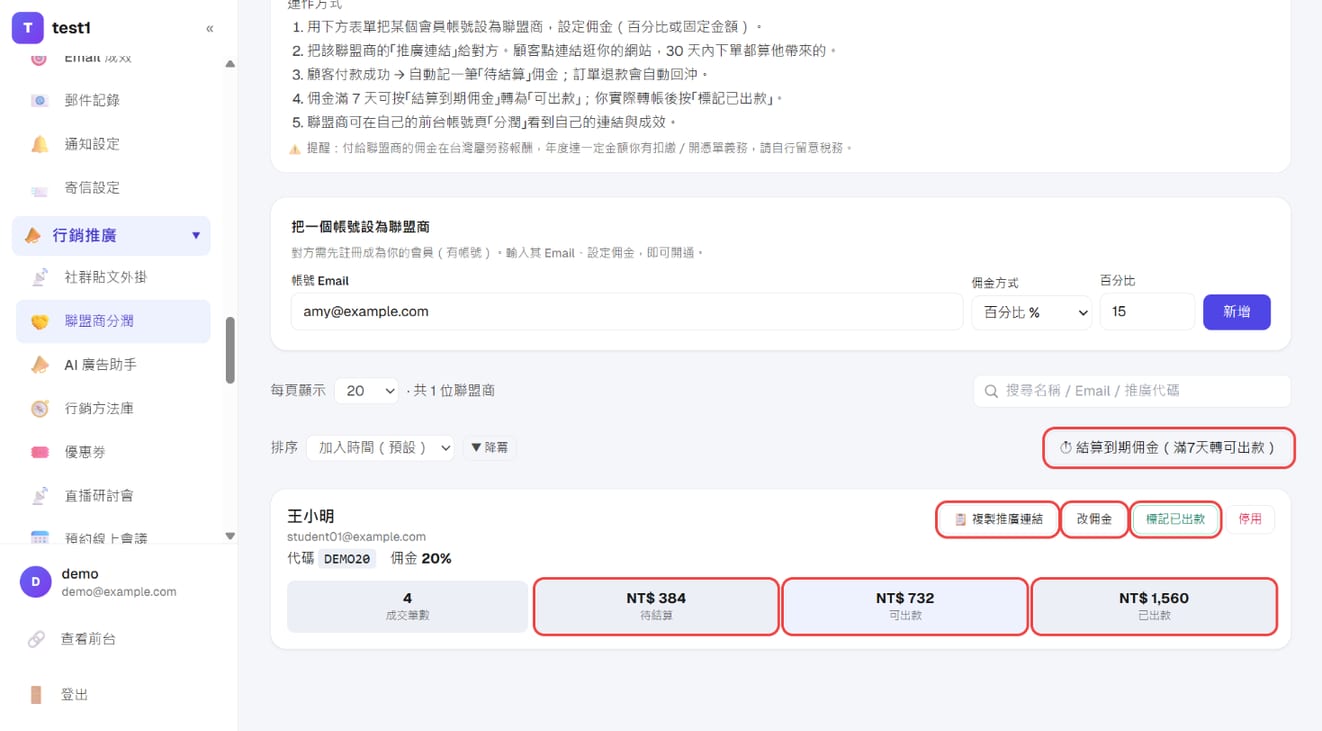The image size is (1322, 731).
Task: Click the 成交筆數 4 card
Action: pyautogui.click(x=407, y=606)
